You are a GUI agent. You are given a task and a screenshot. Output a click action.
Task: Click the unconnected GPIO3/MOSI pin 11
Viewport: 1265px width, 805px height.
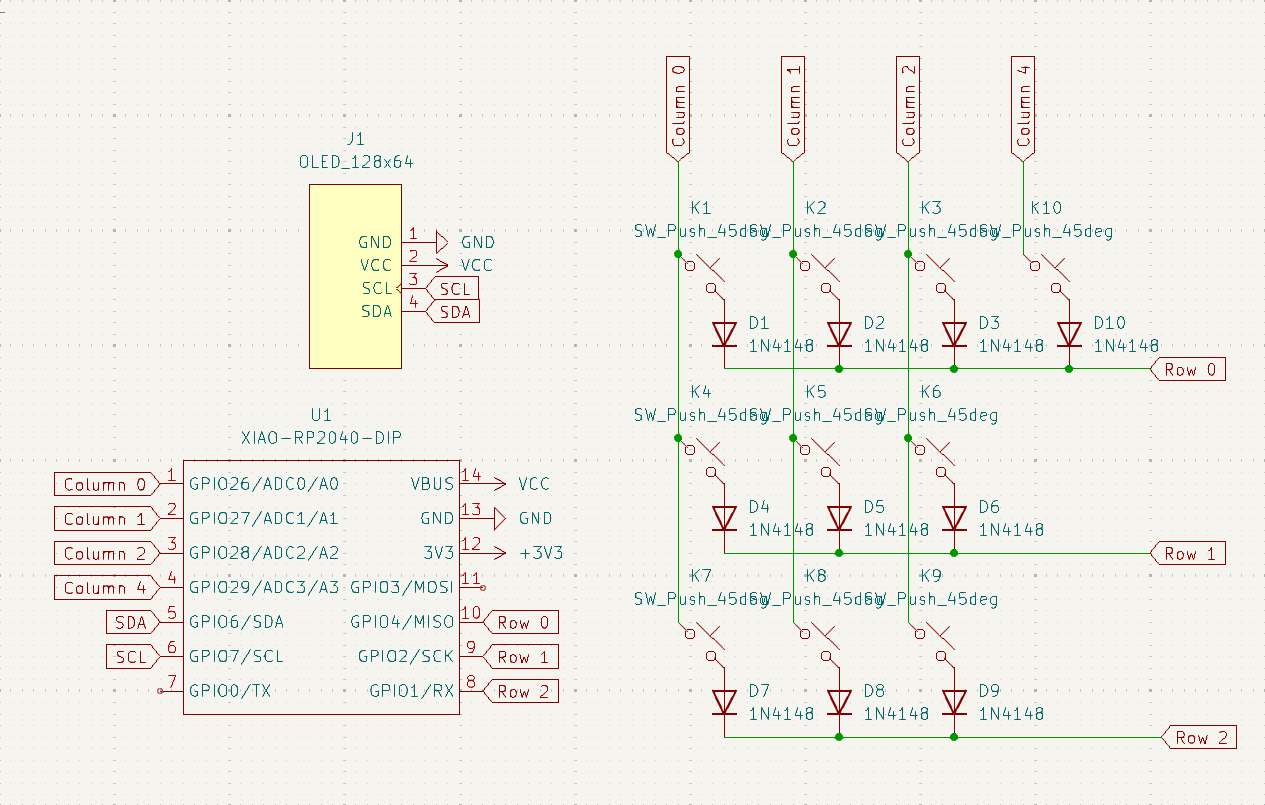coord(472,587)
